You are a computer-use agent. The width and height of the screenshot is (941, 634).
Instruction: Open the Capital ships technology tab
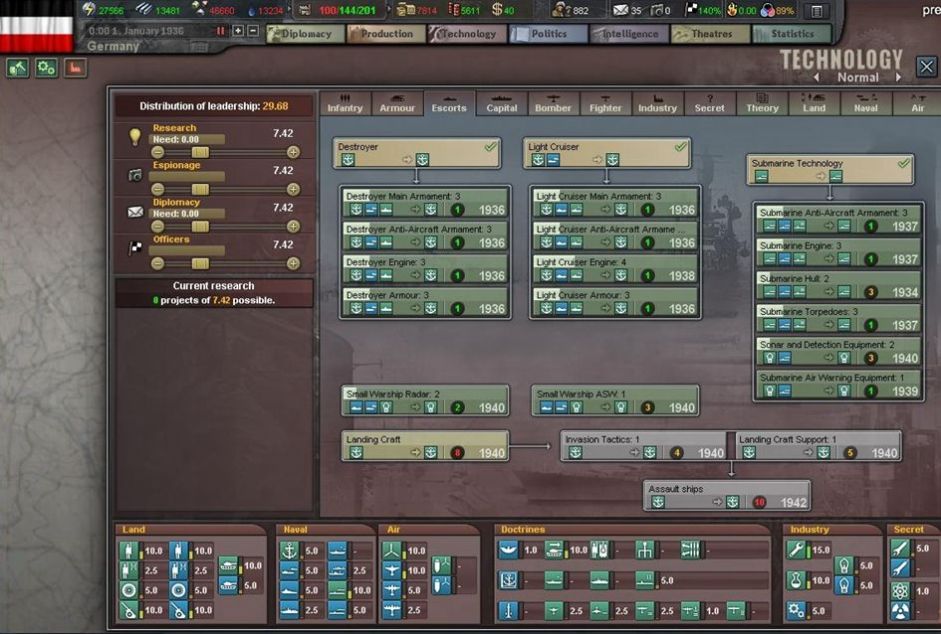pyautogui.click(x=501, y=104)
